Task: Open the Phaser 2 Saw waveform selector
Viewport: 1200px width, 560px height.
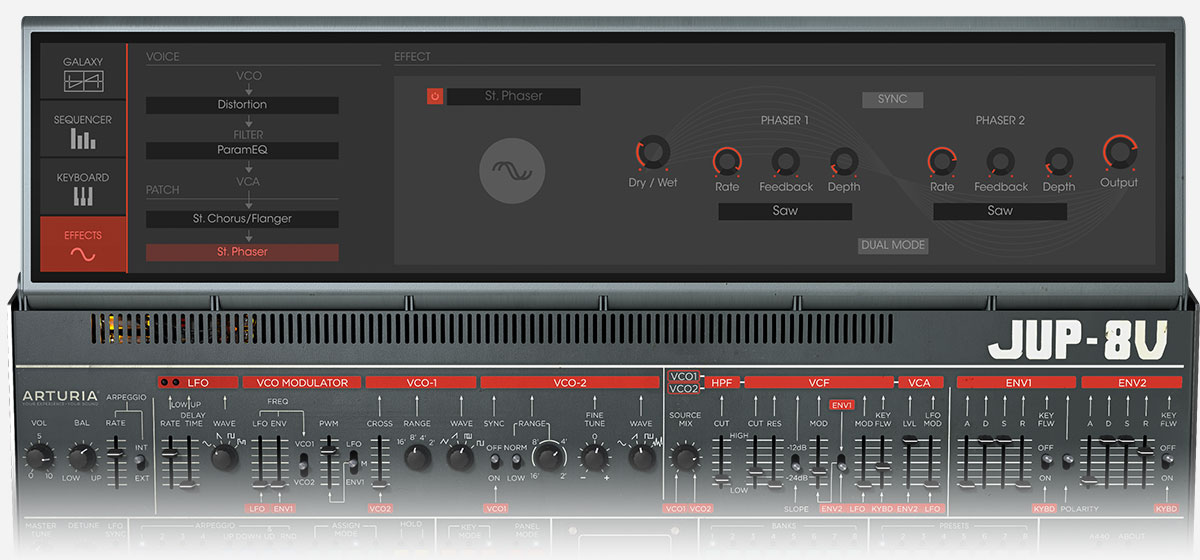Action: (x=1000, y=211)
